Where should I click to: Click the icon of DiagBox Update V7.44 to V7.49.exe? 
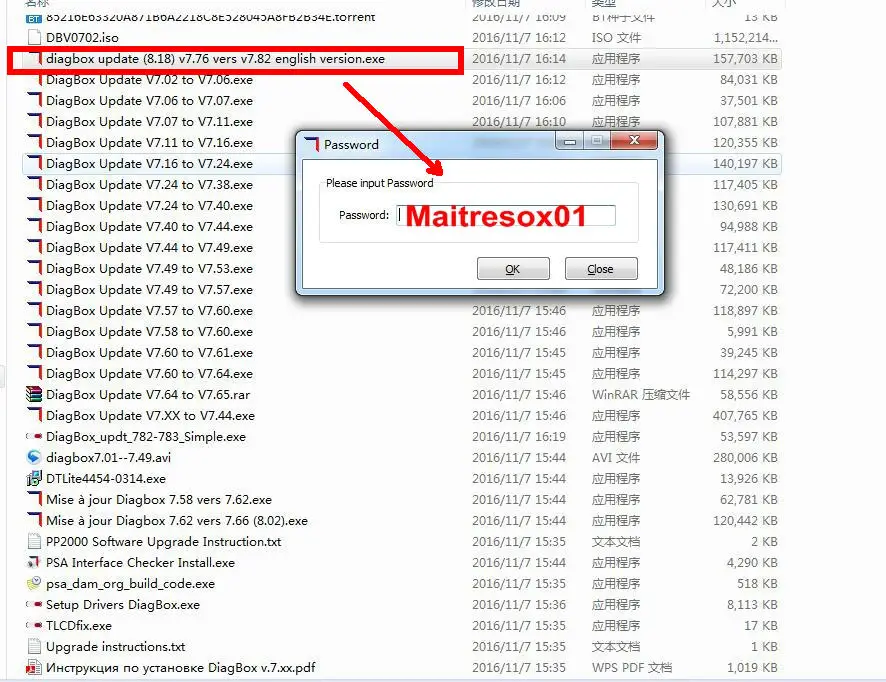[34, 247]
